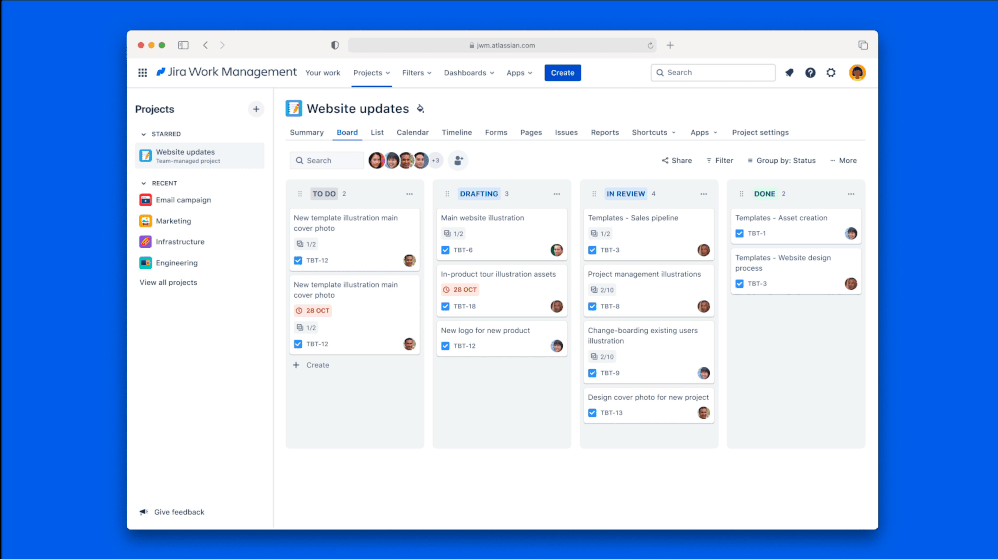The height and width of the screenshot is (559, 998).
Task: Click assignee avatar on Main website illustration card
Action: pyautogui.click(x=557, y=250)
